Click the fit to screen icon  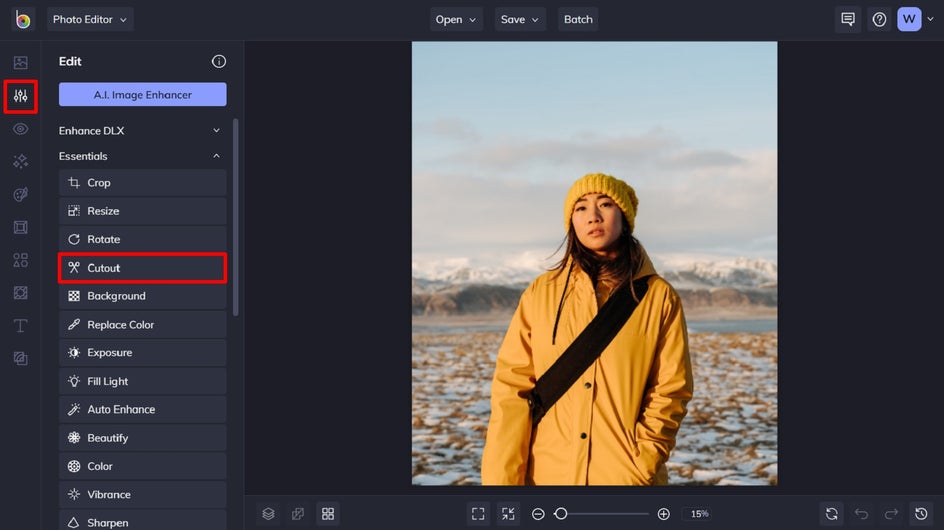tap(478, 513)
